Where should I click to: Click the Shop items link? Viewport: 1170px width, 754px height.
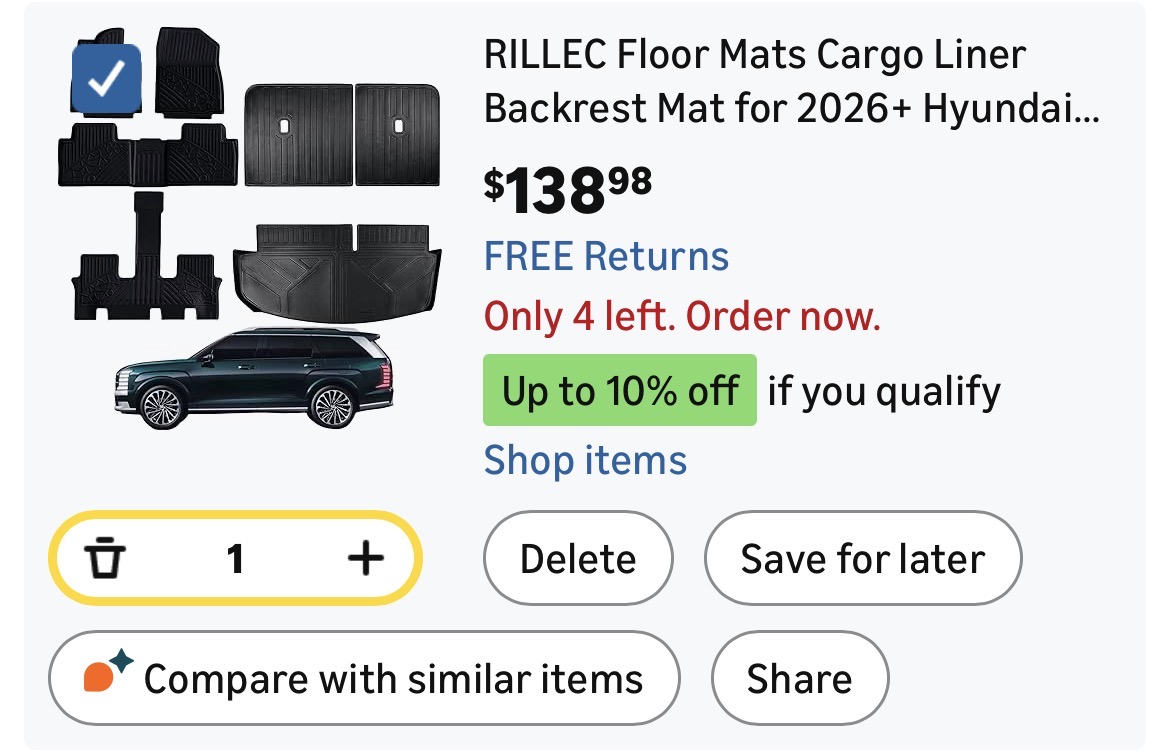coord(585,461)
